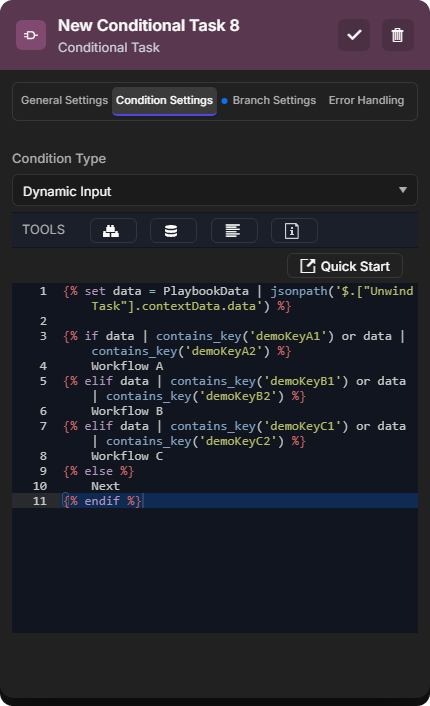Viewport: 430px width, 706px height.
Task: Click the Next text on line 10
Action: coord(105,486)
